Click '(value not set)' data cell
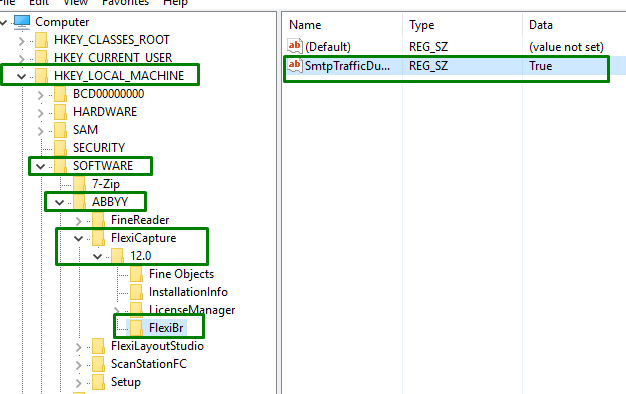This screenshot has height=394, width=626. coord(566,47)
